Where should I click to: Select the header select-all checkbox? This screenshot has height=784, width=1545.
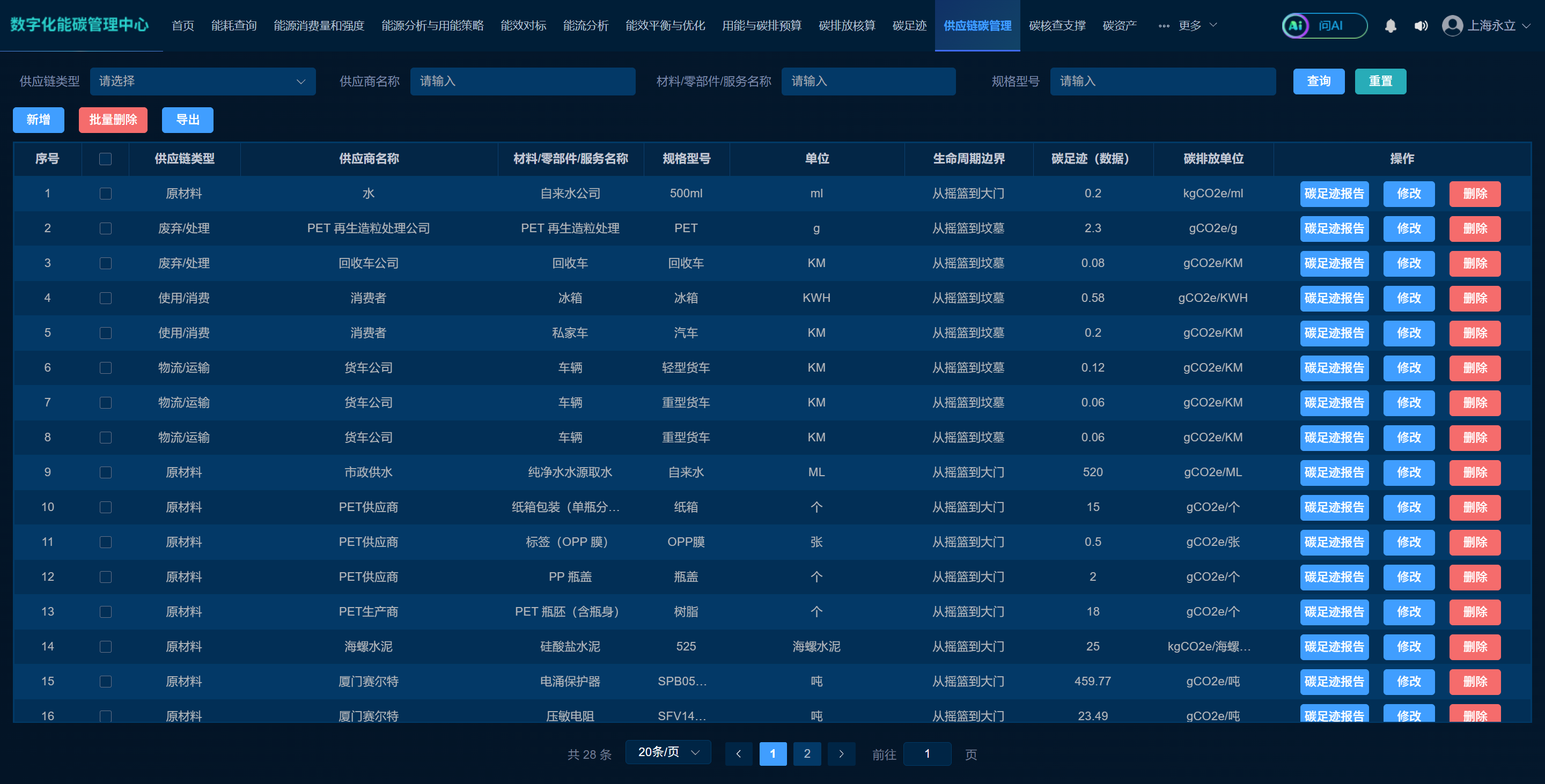(106, 159)
